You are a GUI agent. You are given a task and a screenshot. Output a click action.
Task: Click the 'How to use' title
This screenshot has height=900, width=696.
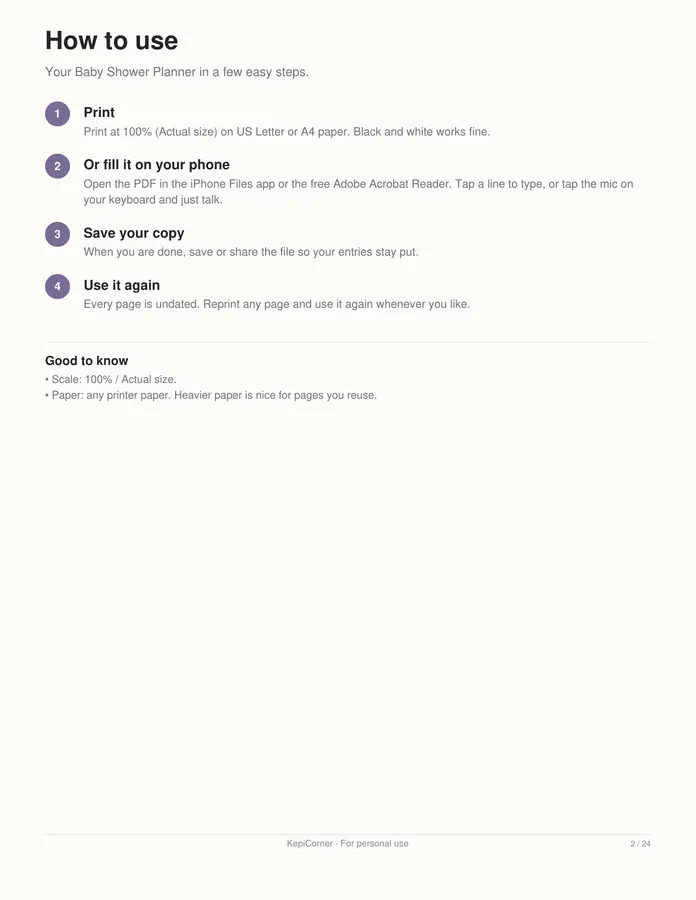(x=111, y=41)
